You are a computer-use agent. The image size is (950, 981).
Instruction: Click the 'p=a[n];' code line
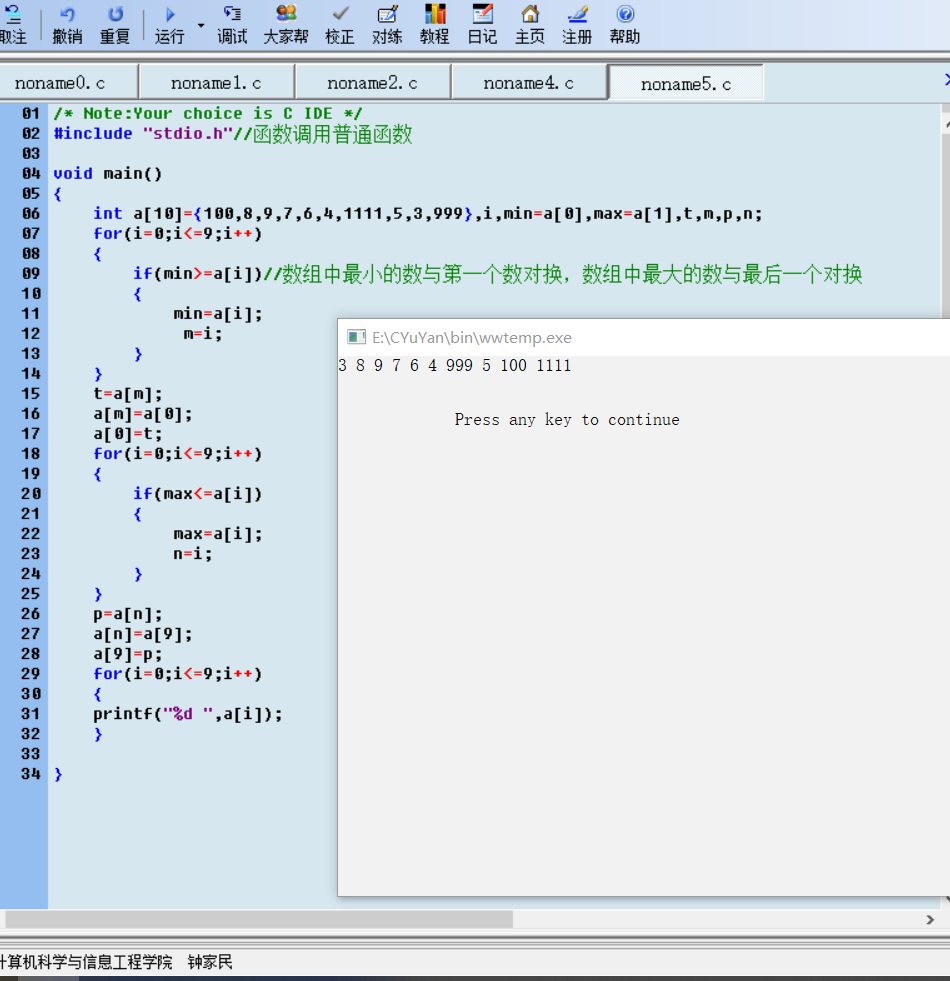click(128, 614)
